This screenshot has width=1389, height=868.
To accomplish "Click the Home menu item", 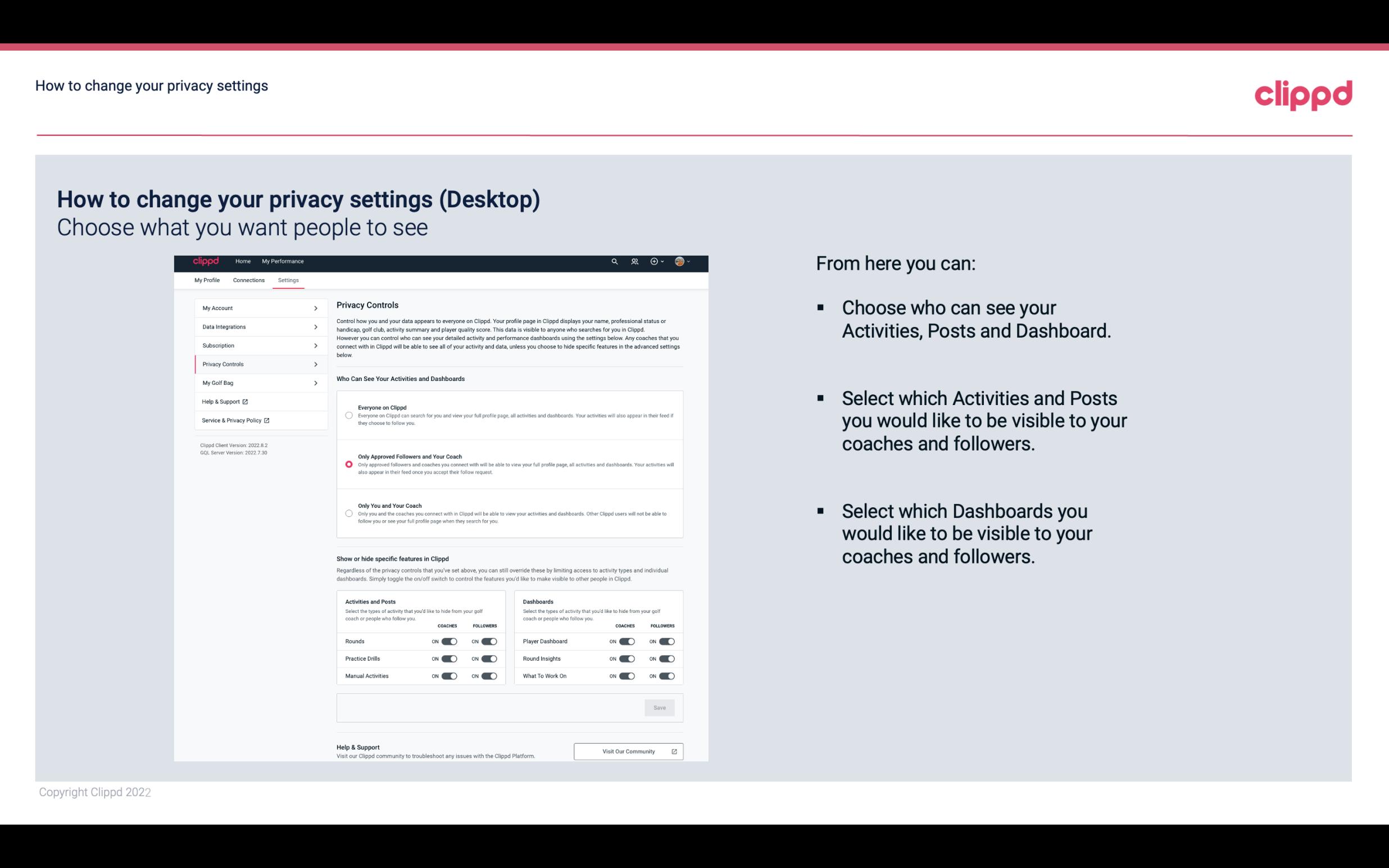I will (243, 261).
